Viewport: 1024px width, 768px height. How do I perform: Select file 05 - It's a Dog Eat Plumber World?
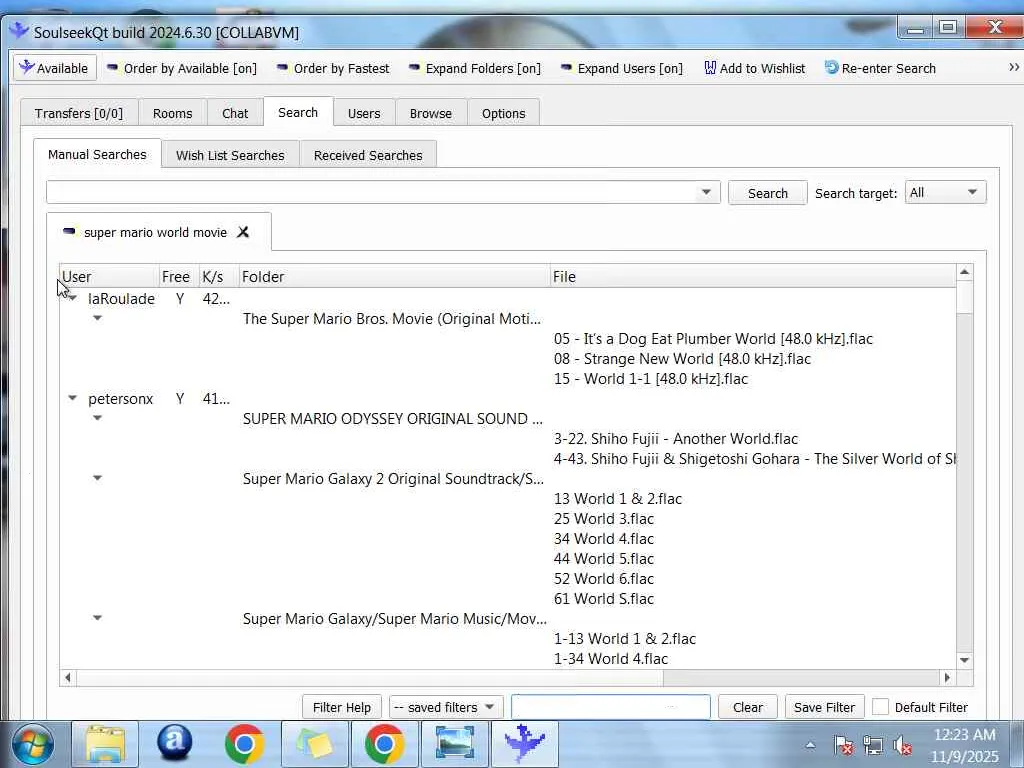click(713, 339)
